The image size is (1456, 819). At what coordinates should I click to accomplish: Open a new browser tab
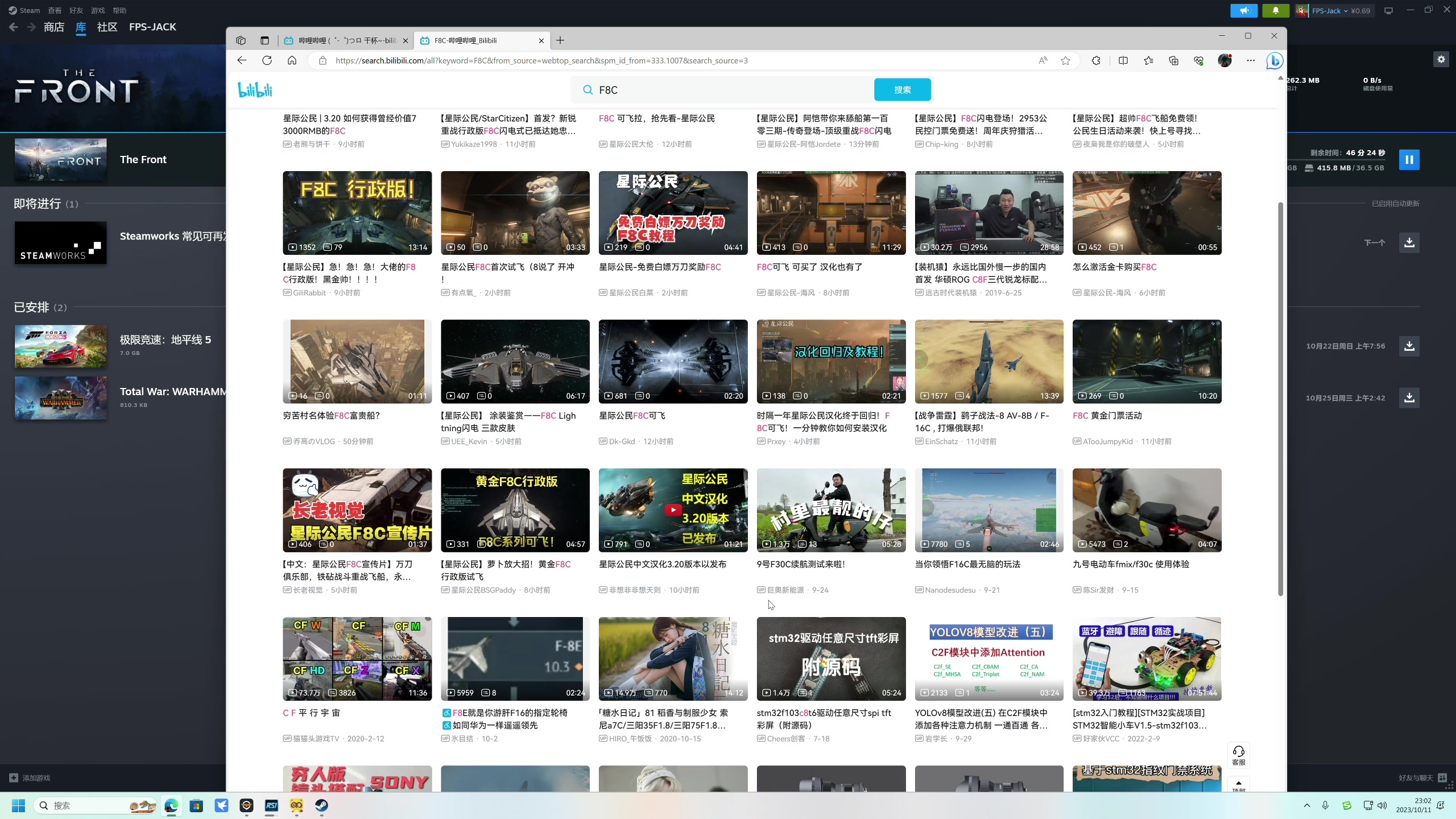560,40
